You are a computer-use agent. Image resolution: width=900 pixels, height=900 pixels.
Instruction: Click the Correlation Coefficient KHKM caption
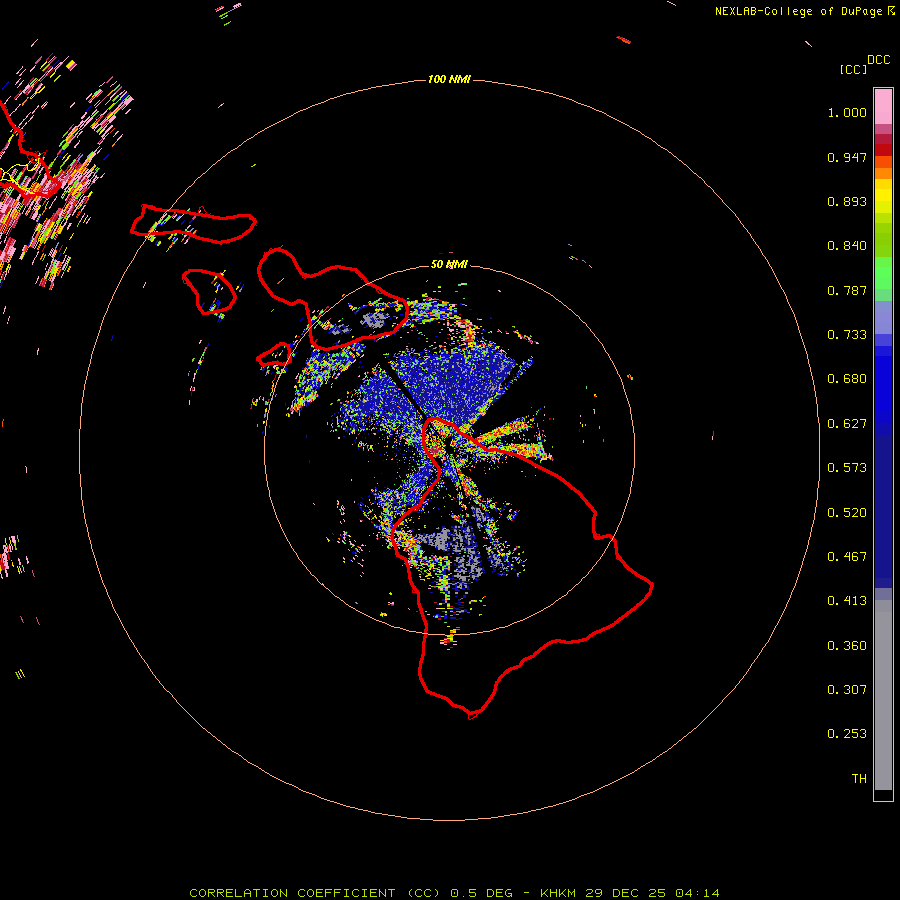[x=454, y=893]
